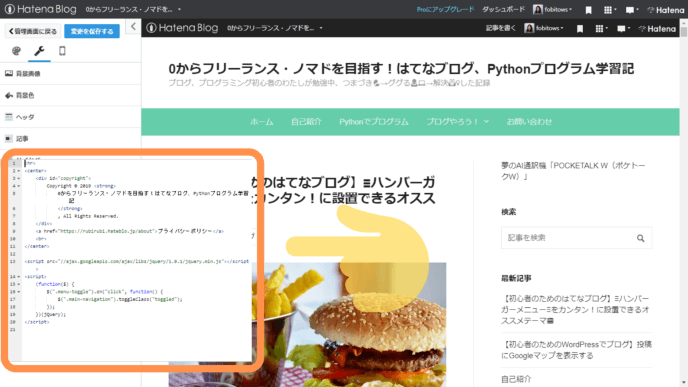Switch to the smartphone design tab
This screenshot has width=688, height=387.
[62, 51]
